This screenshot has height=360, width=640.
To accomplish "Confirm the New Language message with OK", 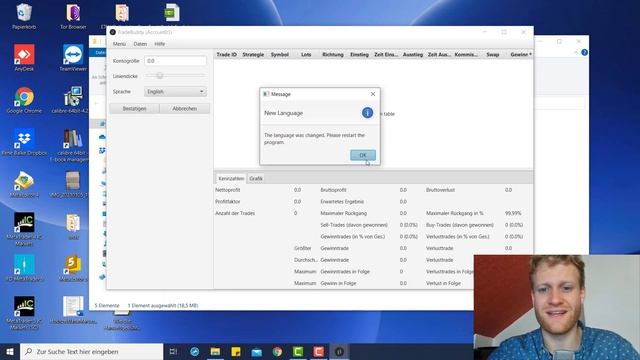I will (x=363, y=155).
